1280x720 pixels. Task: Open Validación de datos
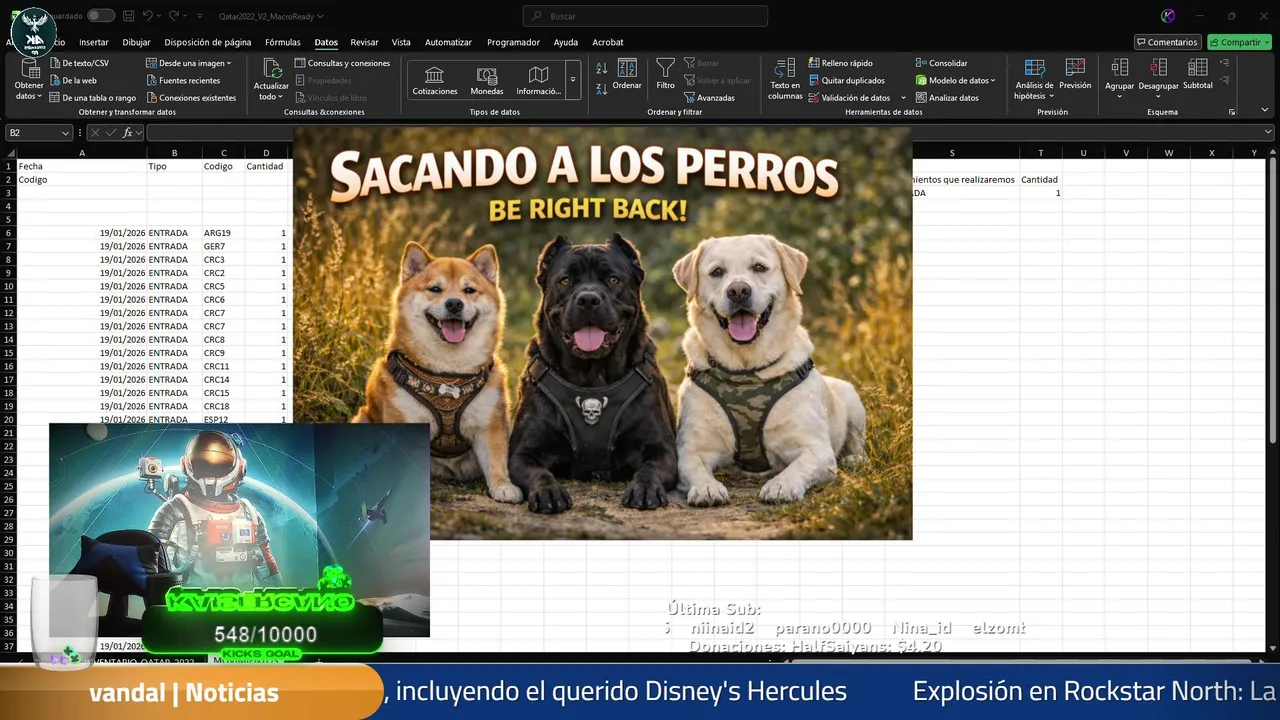pos(849,98)
